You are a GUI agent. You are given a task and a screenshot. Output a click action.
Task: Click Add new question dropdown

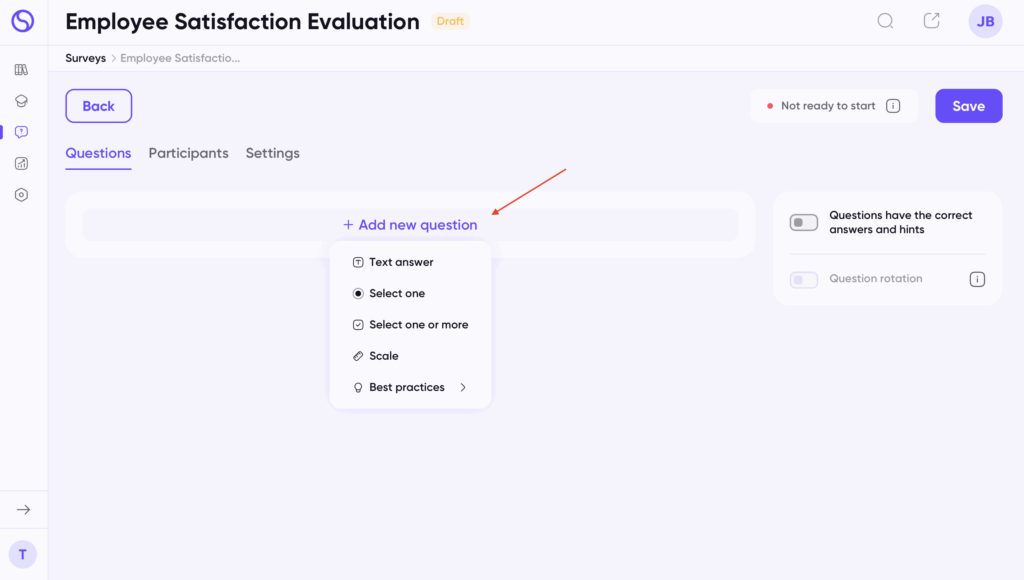(410, 225)
